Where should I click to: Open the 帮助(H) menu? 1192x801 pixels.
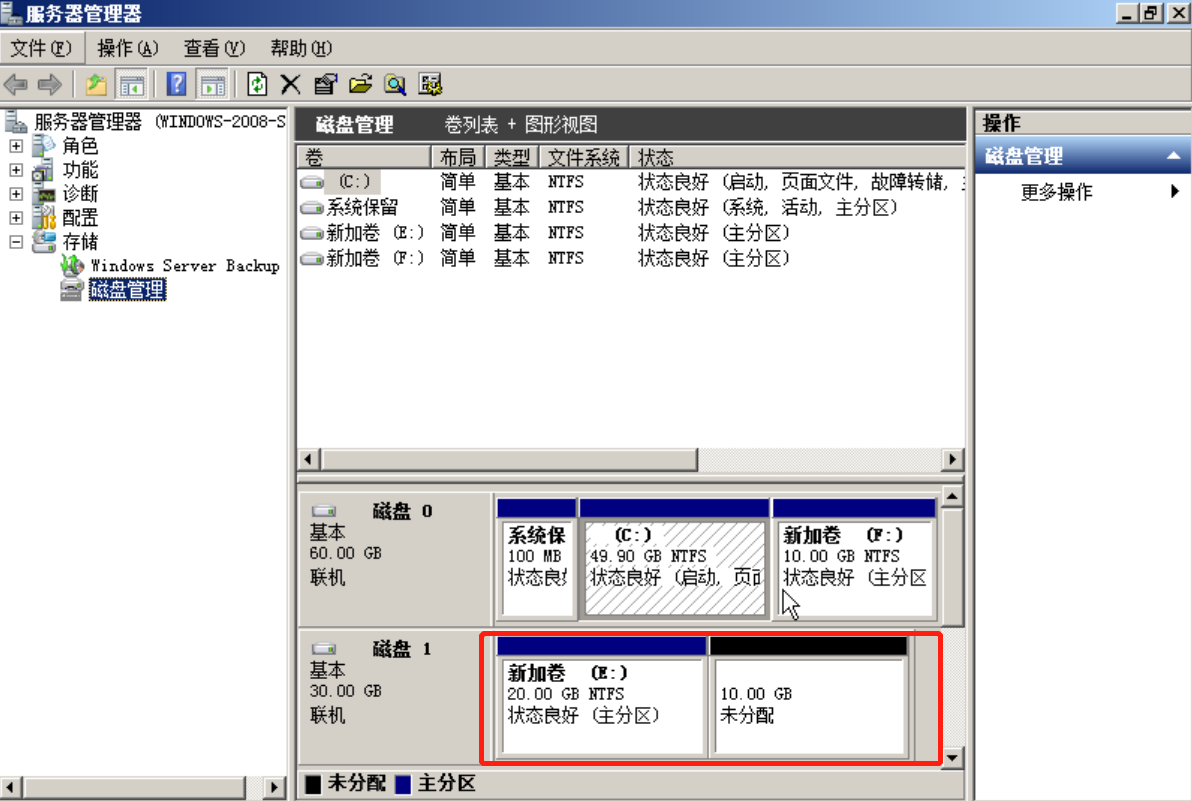301,49
